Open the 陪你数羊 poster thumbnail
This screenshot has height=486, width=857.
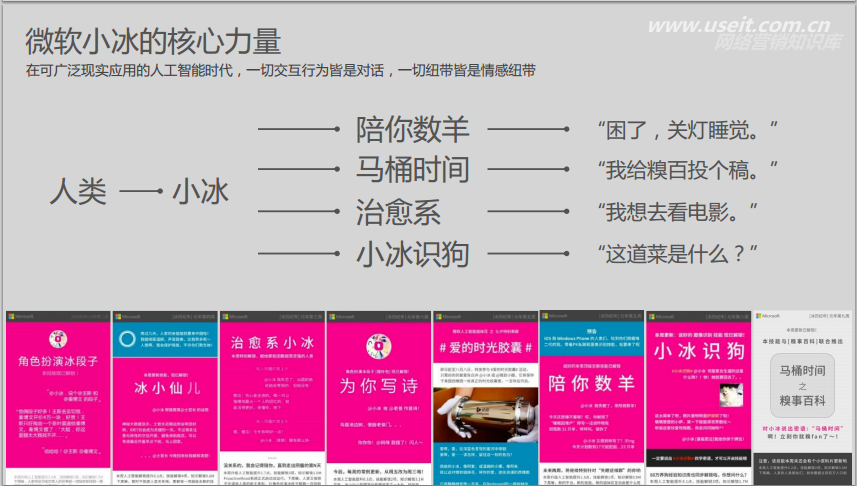click(592, 398)
